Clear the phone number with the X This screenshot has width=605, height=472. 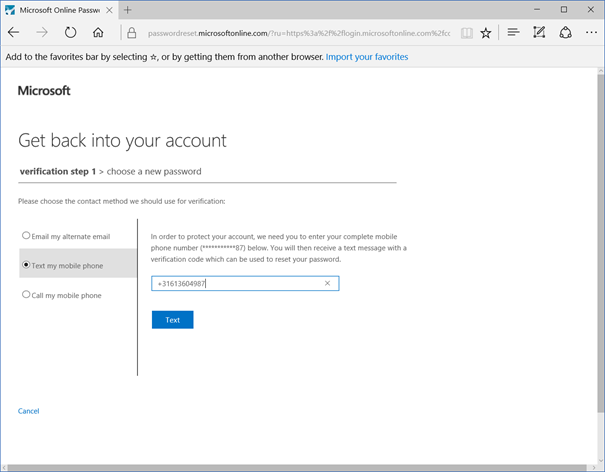(x=328, y=283)
